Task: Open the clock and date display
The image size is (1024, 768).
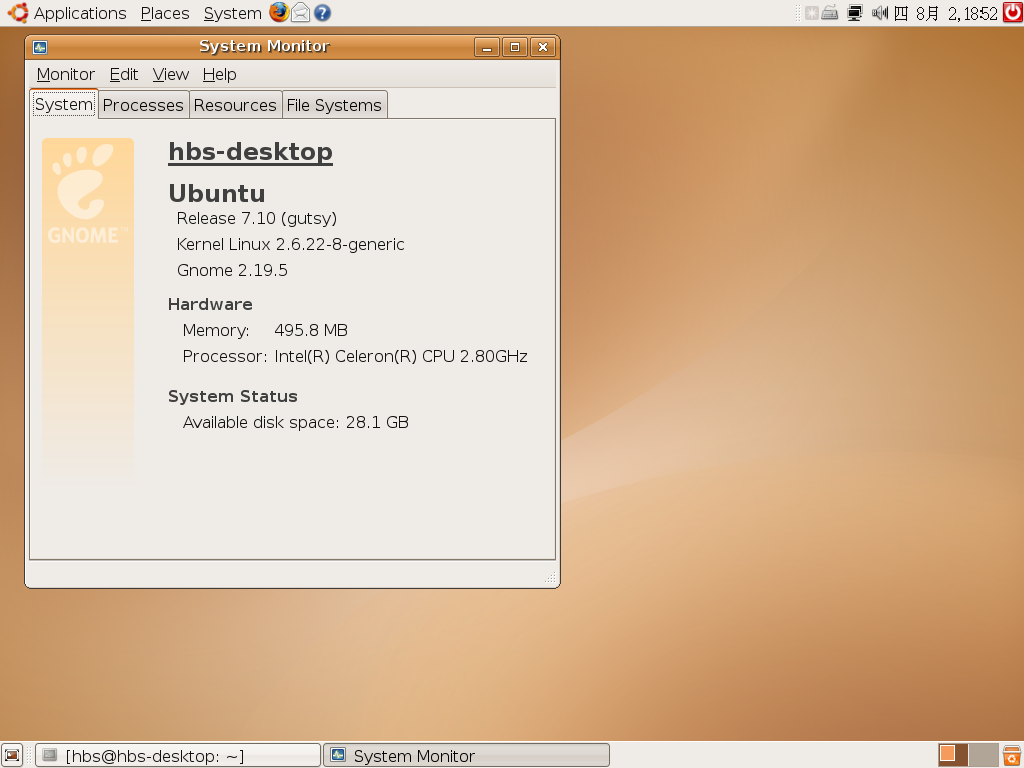Action: (946, 13)
